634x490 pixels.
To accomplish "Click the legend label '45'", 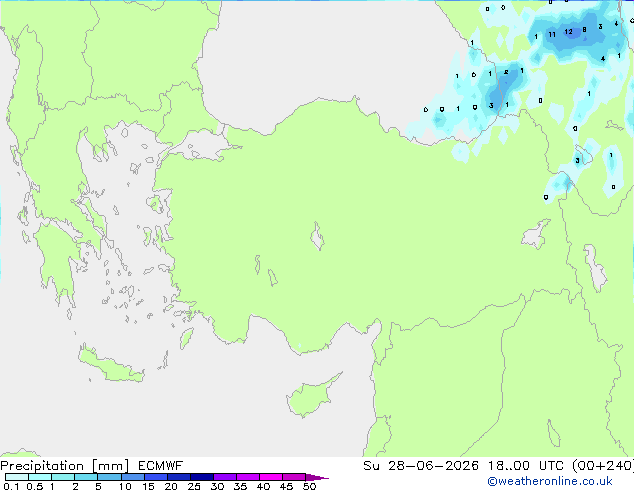I will (x=286, y=486).
